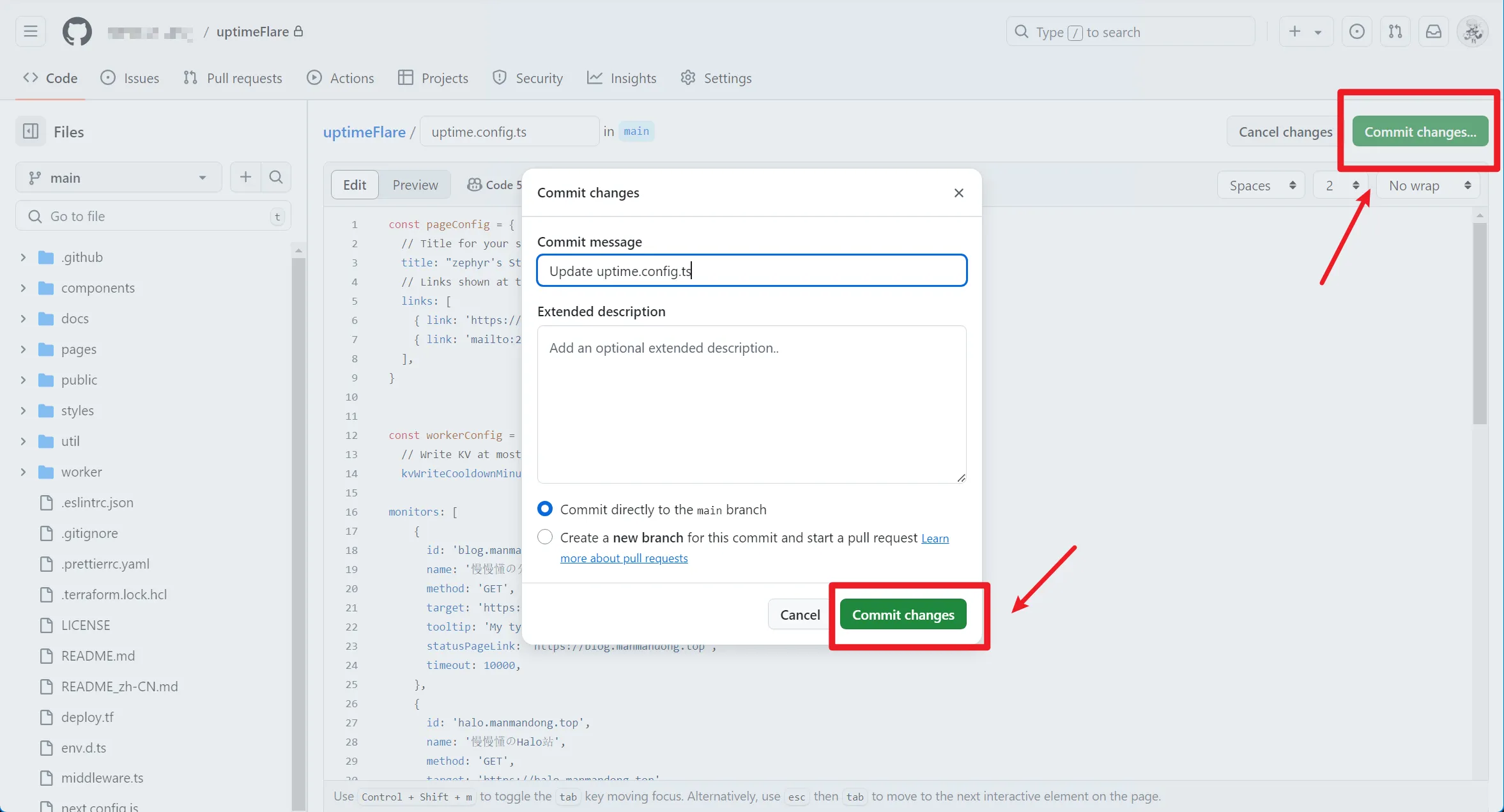This screenshot has height=812, width=1504.
Task: Expand the components folder
Action: point(23,288)
